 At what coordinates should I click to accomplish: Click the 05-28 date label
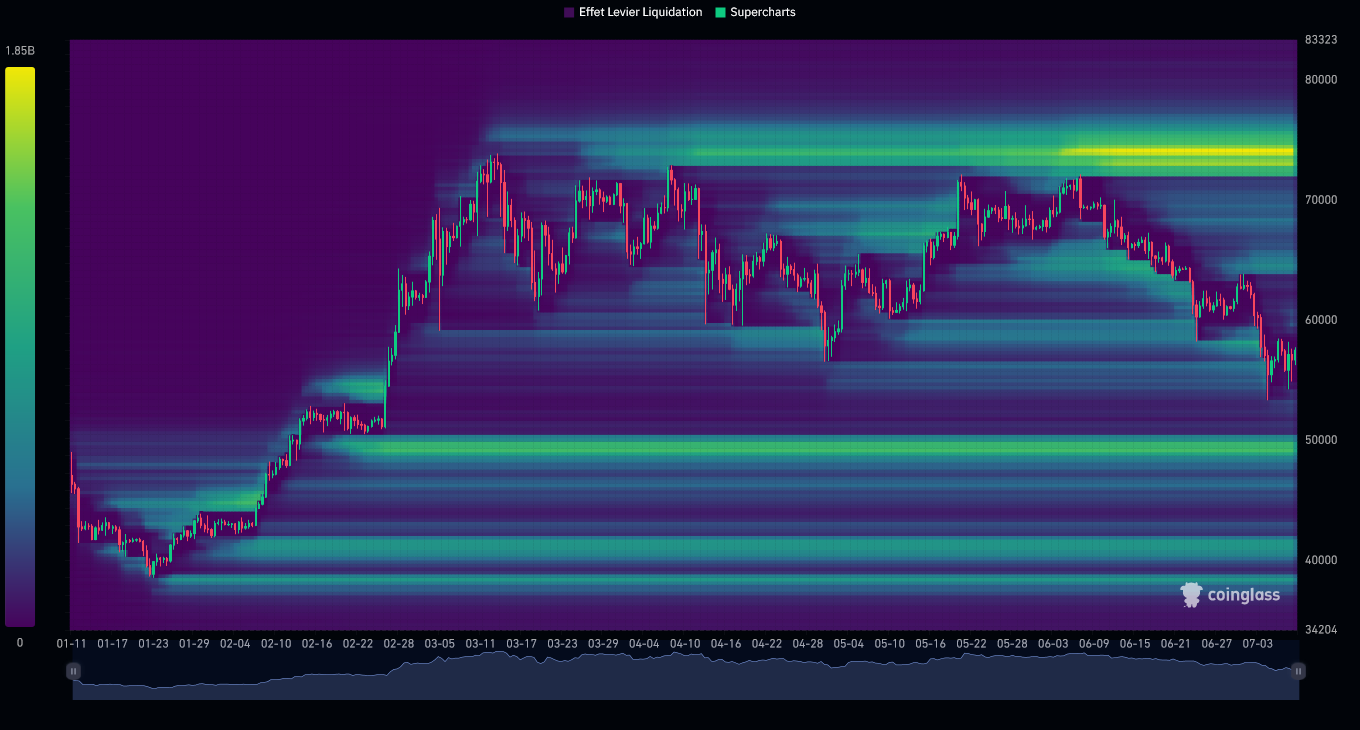[x=1013, y=644]
